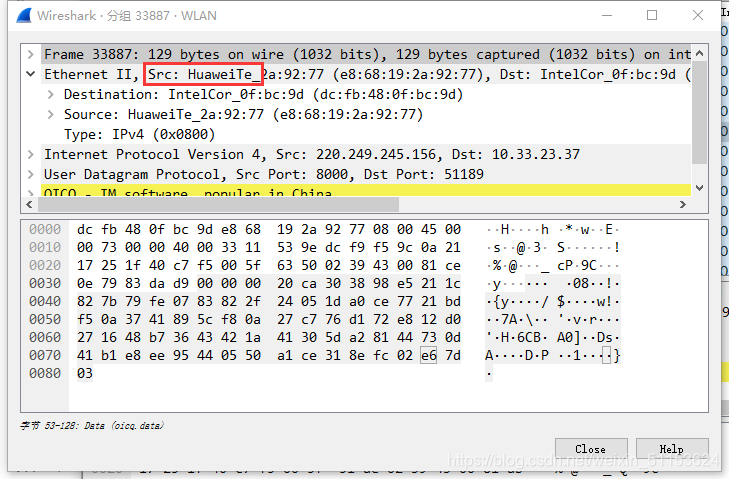Click the tree pane scroll up arrow
Viewport: 729px width, 479px height.
click(699, 53)
